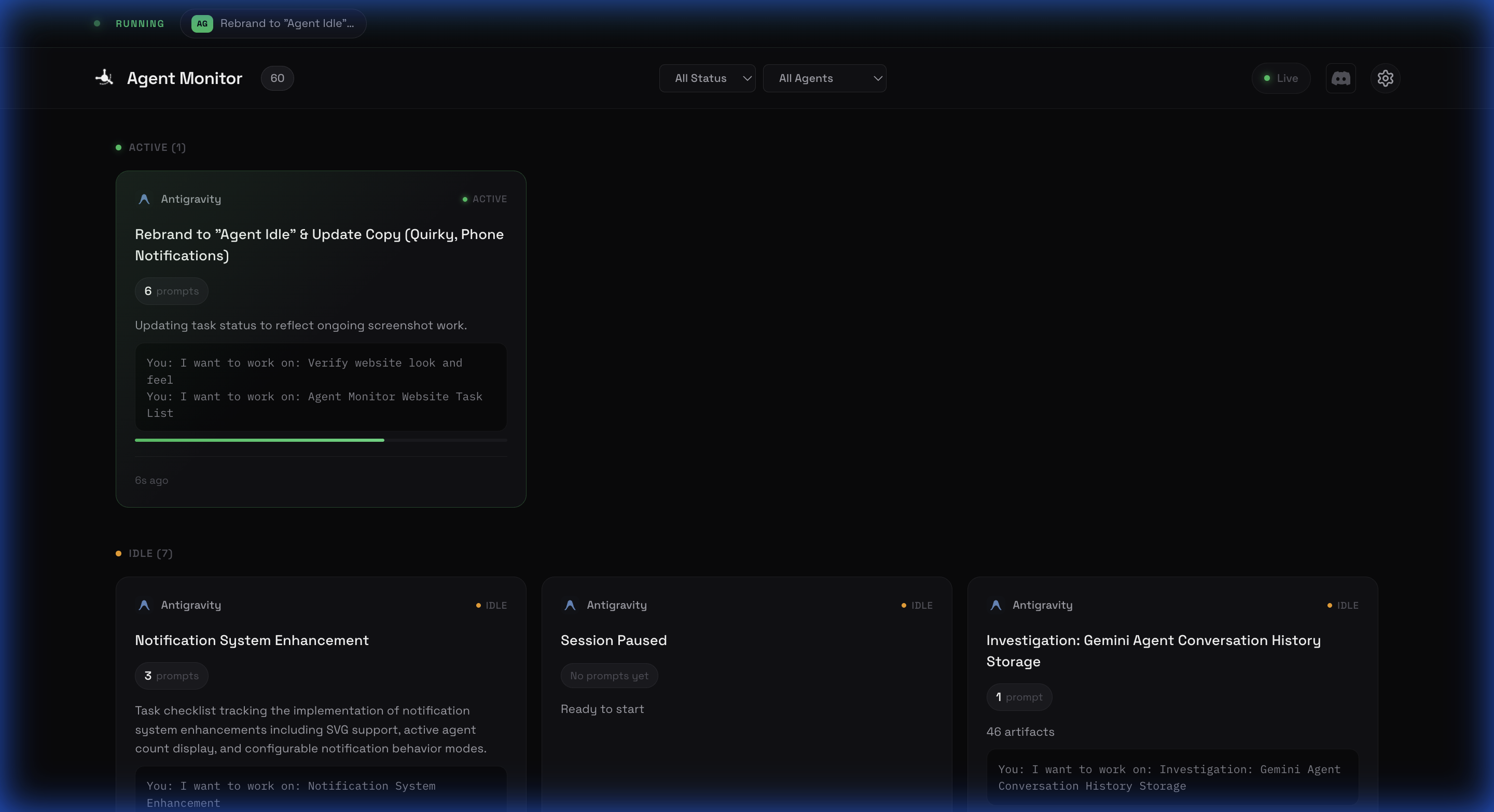Viewport: 1494px width, 812px height.
Task: Open the All Agents dropdown
Action: [825, 78]
